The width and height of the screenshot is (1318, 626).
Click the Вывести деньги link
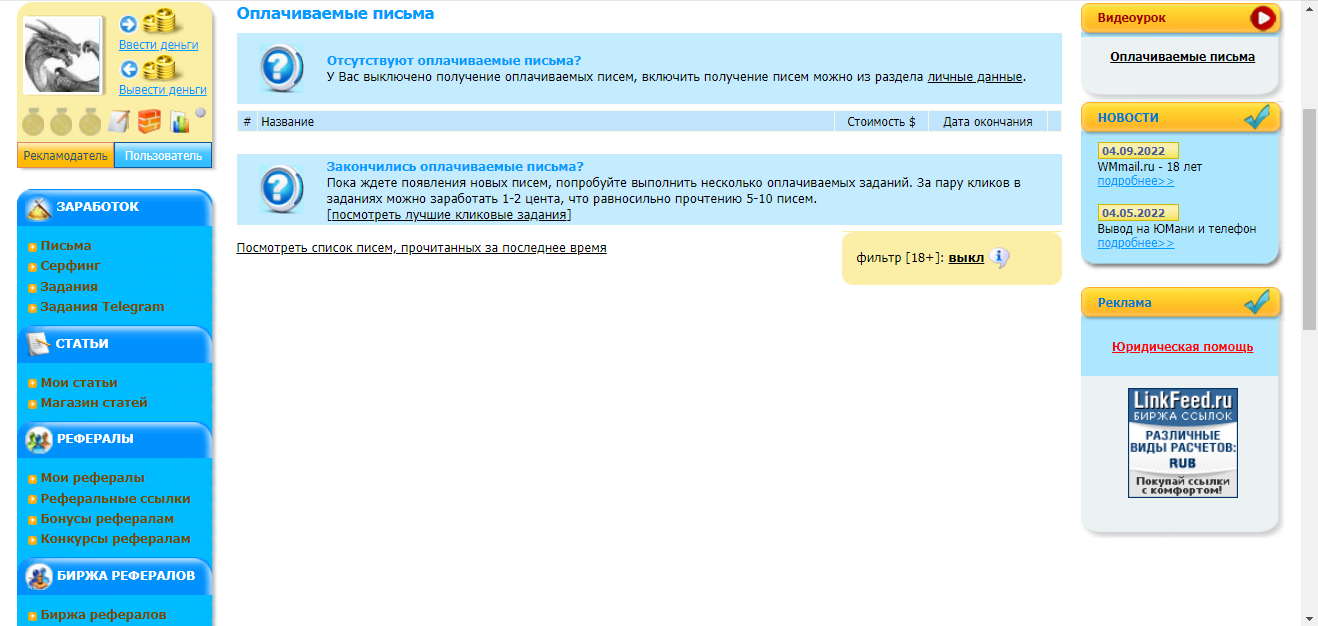[162, 89]
